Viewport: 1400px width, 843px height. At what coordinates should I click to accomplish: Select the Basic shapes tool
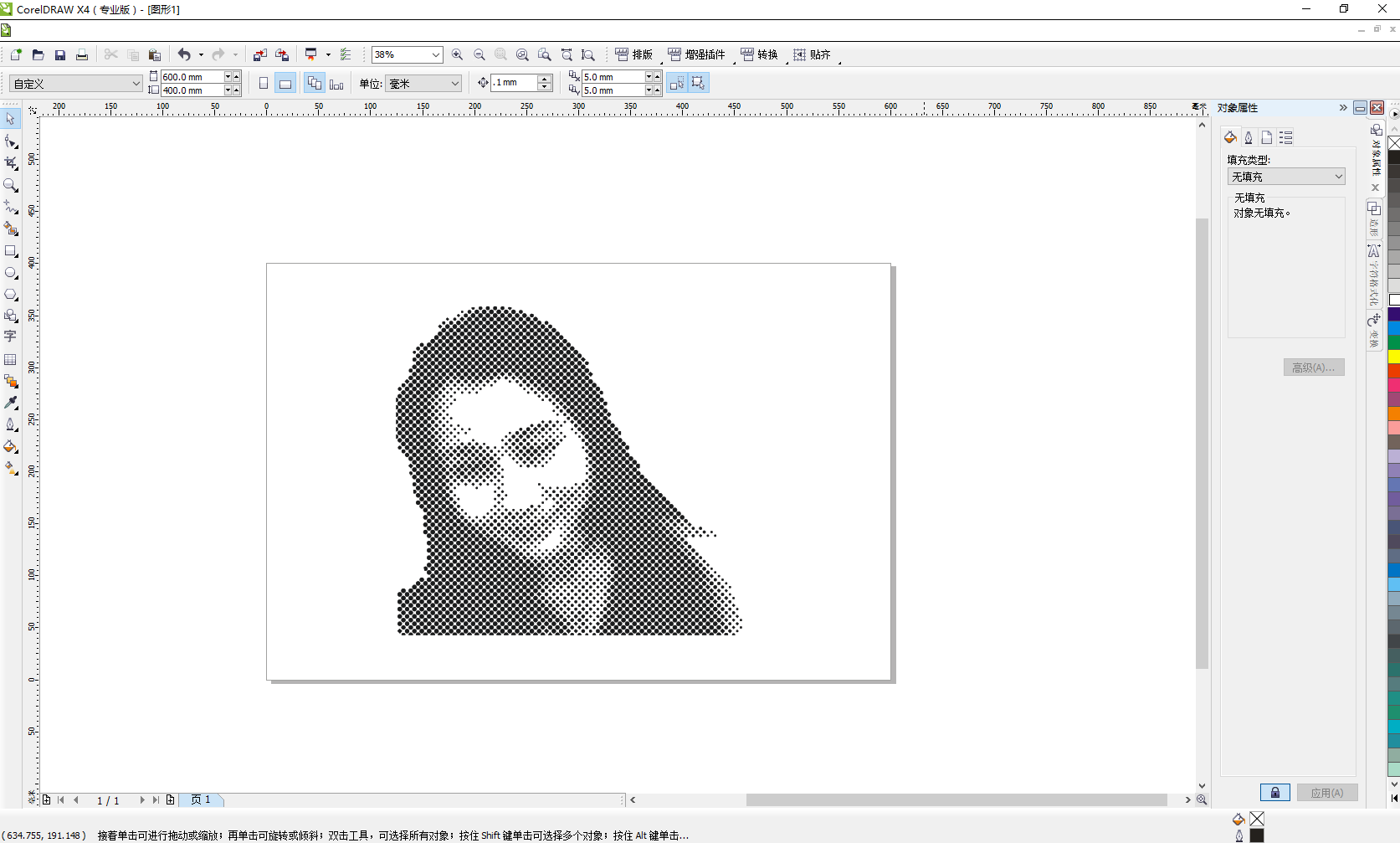(x=11, y=316)
